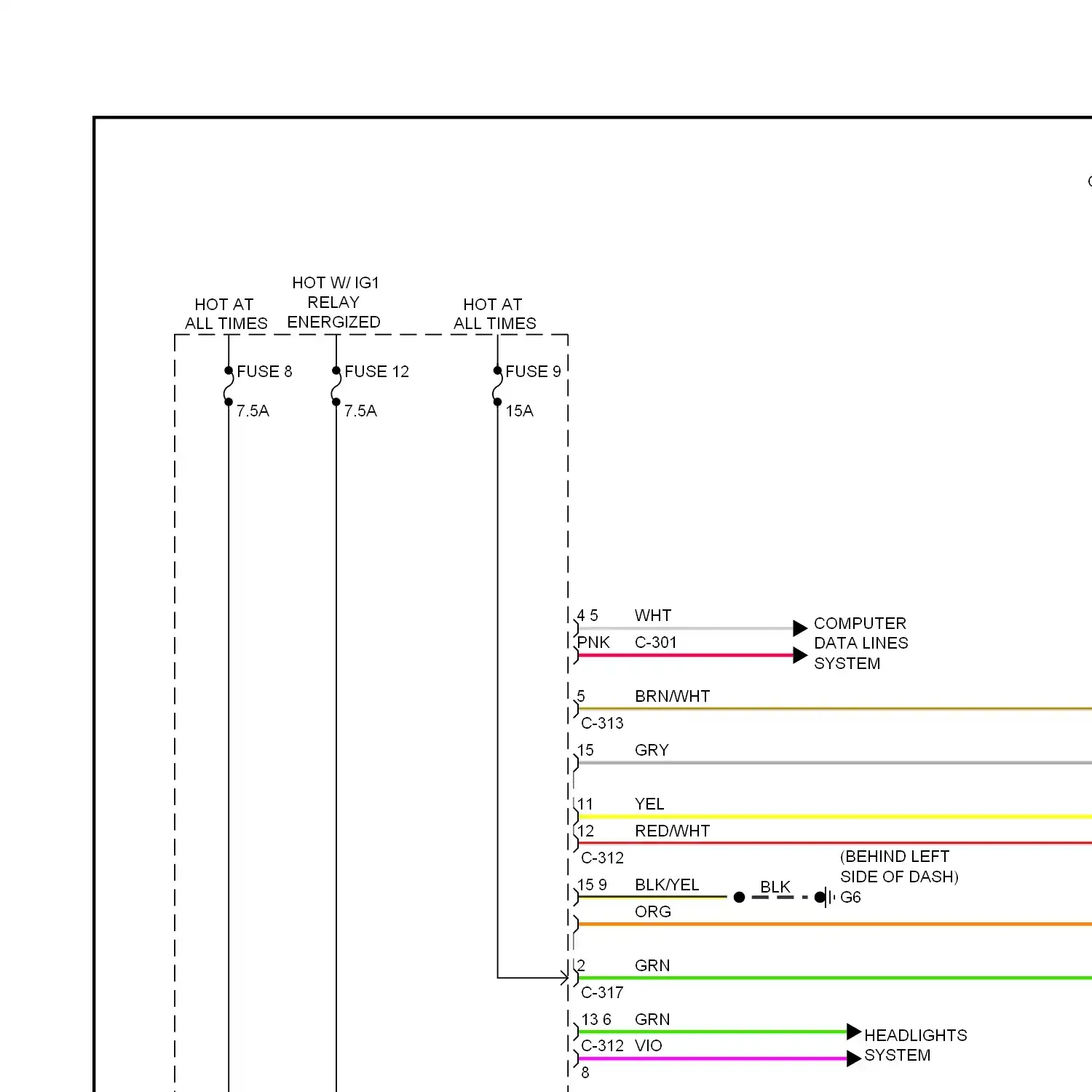
Task: Select the C-312 label beside VIO
Action: [x=602, y=1045]
